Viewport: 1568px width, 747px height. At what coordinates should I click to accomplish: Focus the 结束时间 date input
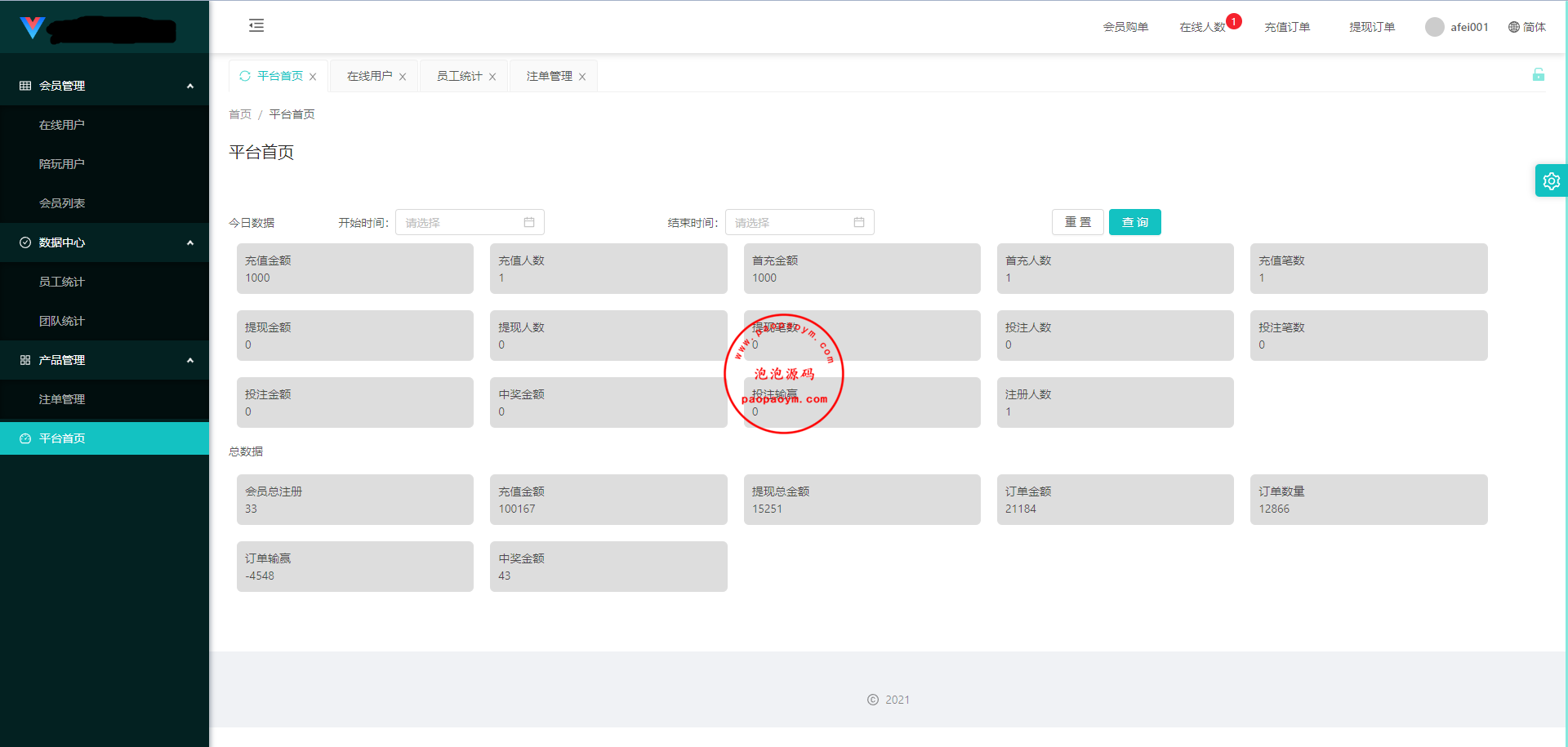coord(800,222)
